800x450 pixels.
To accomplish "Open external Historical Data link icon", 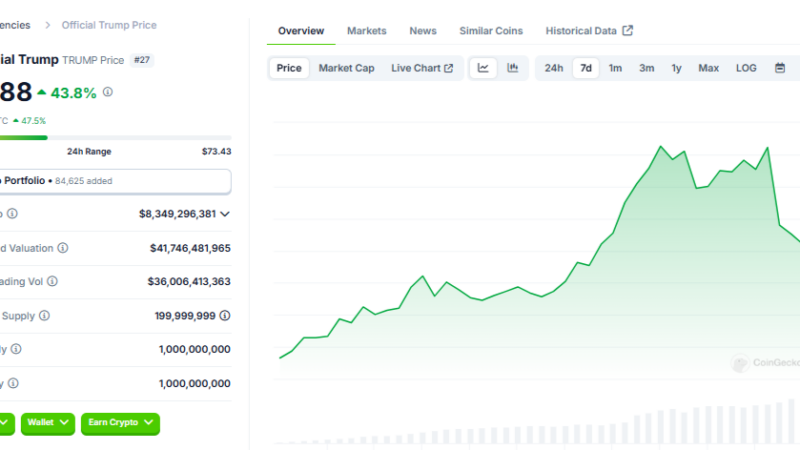I will 628,31.
